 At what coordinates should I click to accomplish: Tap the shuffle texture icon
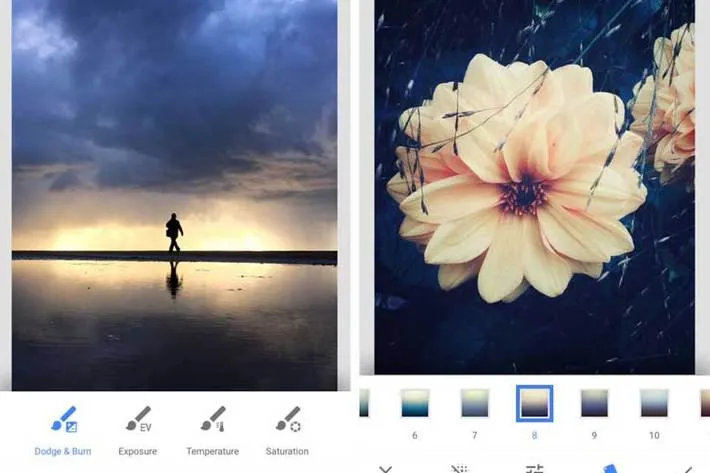[460, 469]
